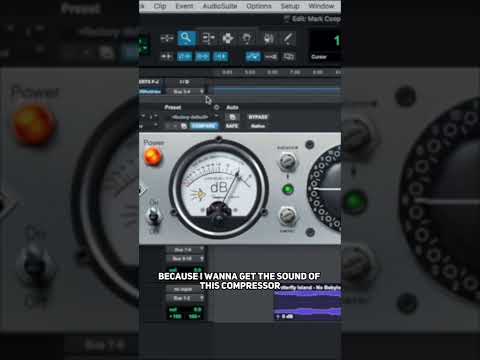Adjust the top silver knob on the compressor
This screenshot has width=480, height=360.
coord(287,161)
